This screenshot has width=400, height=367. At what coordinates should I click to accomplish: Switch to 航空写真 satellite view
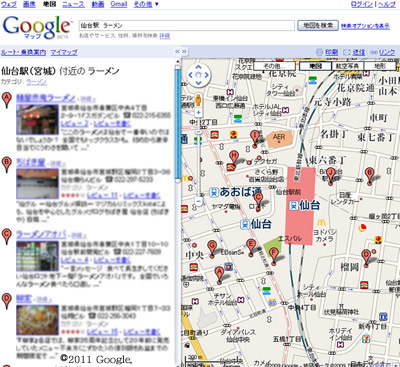pyautogui.click(x=348, y=66)
